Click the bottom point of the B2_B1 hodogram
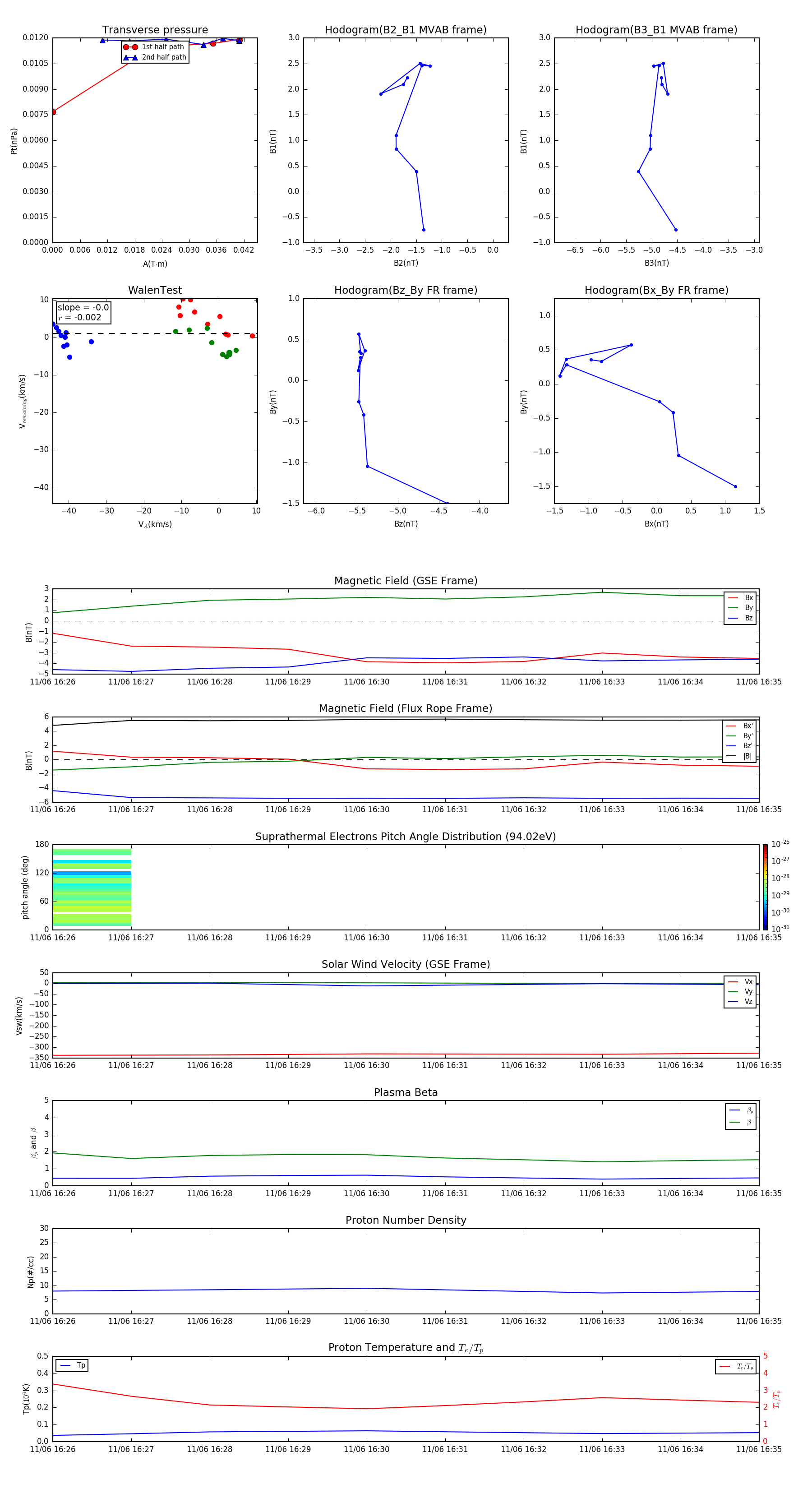This screenshot has height=1489, width=812. pyautogui.click(x=424, y=230)
